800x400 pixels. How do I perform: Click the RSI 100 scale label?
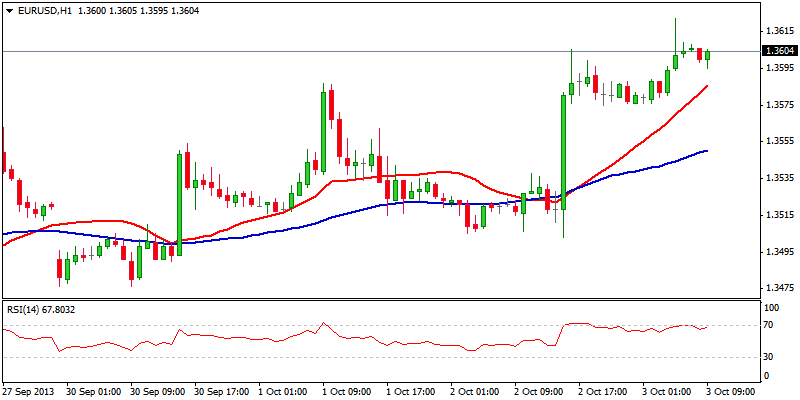click(x=773, y=308)
